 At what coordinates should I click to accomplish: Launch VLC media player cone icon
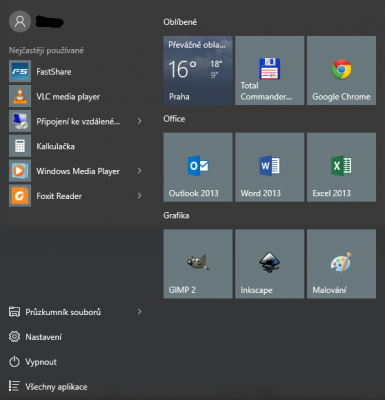tap(20, 96)
